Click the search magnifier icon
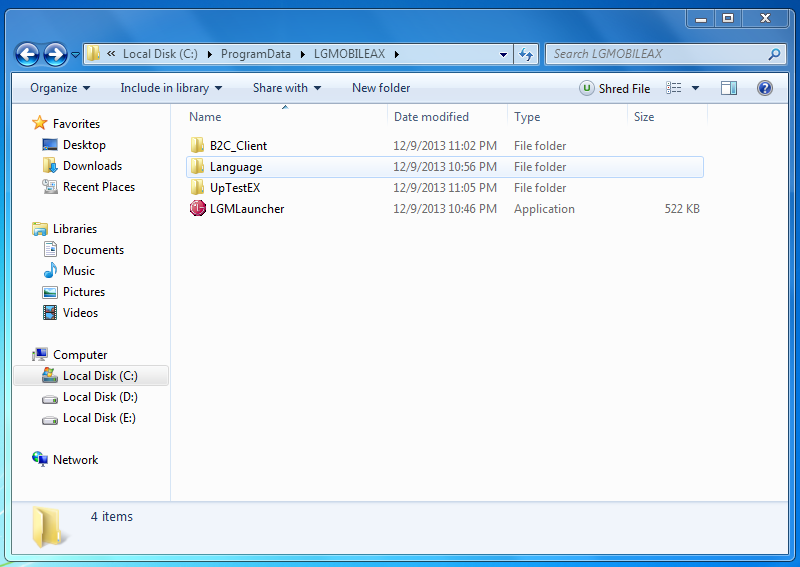Image resolution: width=800 pixels, height=567 pixels. [774, 54]
